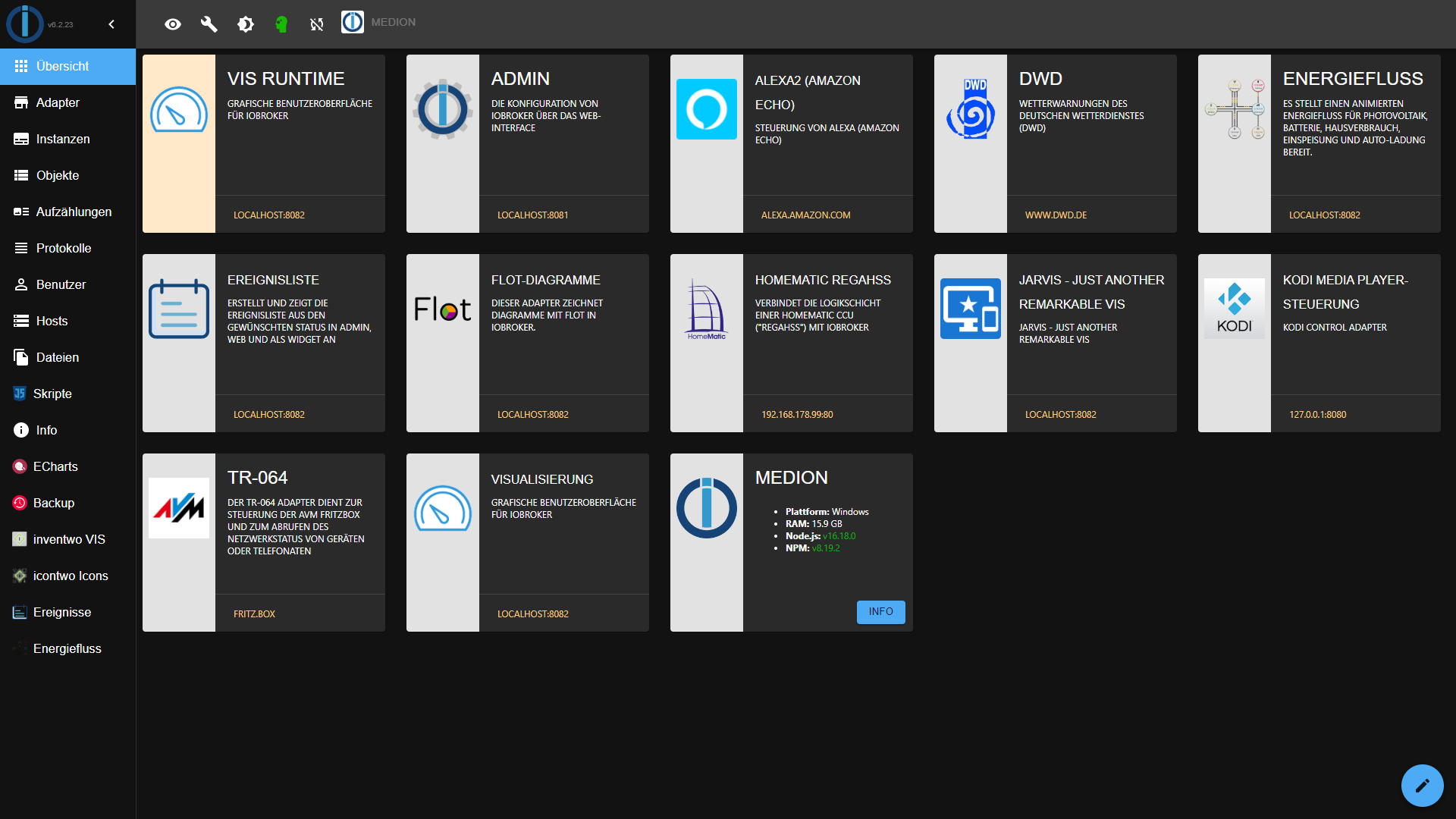Viewport: 1456px width, 819px height.
Task: Click Kodi logo icon
Action: [x=1235, y=309]
